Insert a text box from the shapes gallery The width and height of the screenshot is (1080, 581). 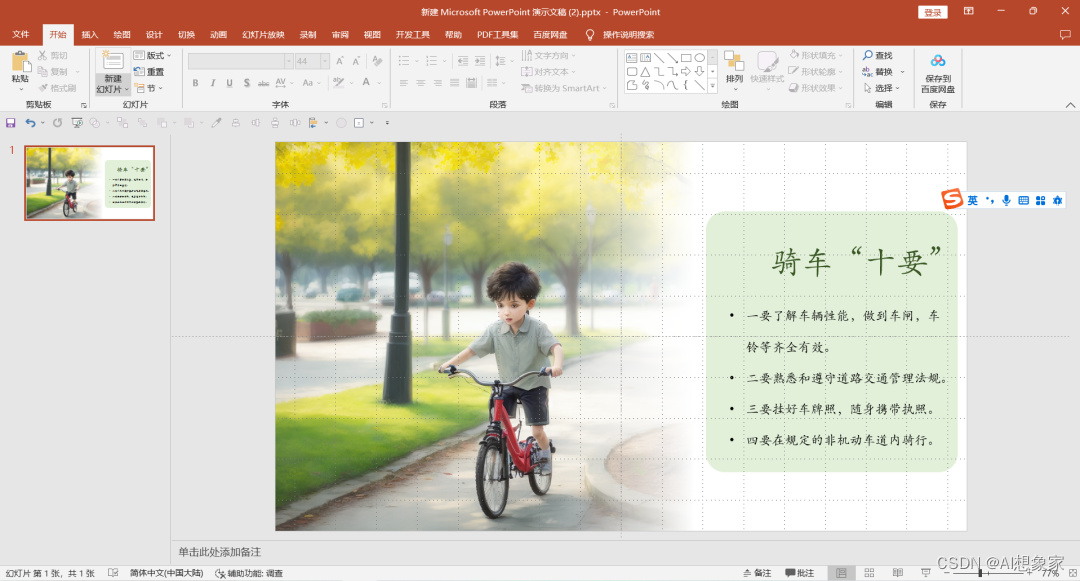tap(632, 58)
